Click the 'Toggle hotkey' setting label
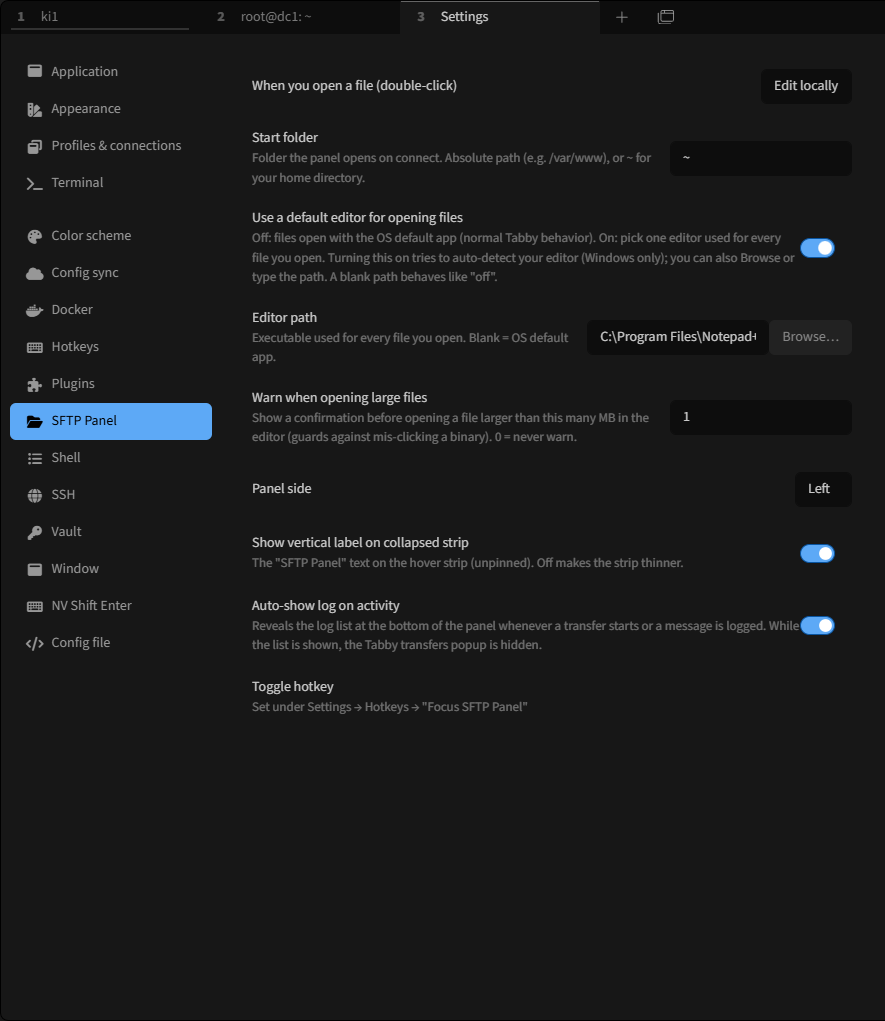 (x=293, y=687)
